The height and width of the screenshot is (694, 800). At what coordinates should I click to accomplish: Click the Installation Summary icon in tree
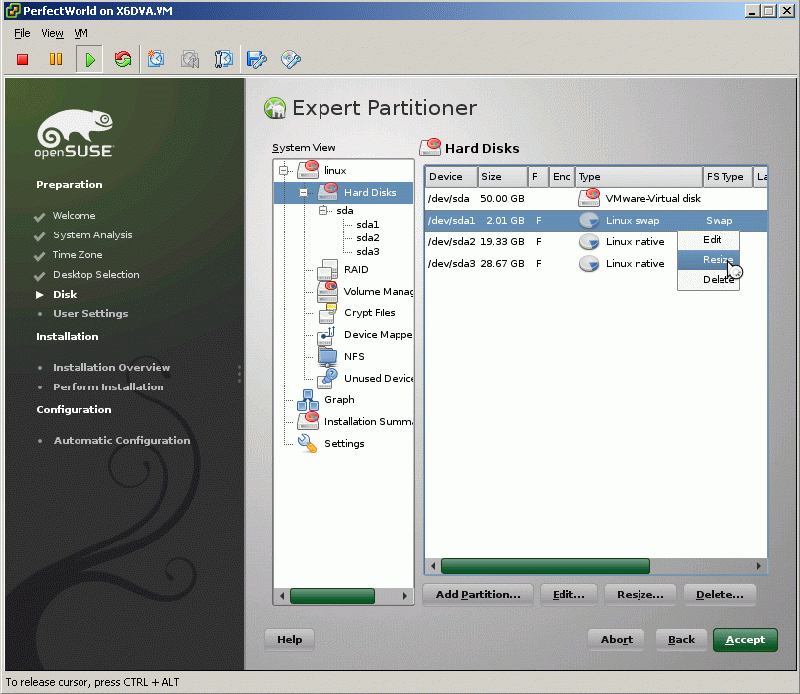click(x=308, y=422)
